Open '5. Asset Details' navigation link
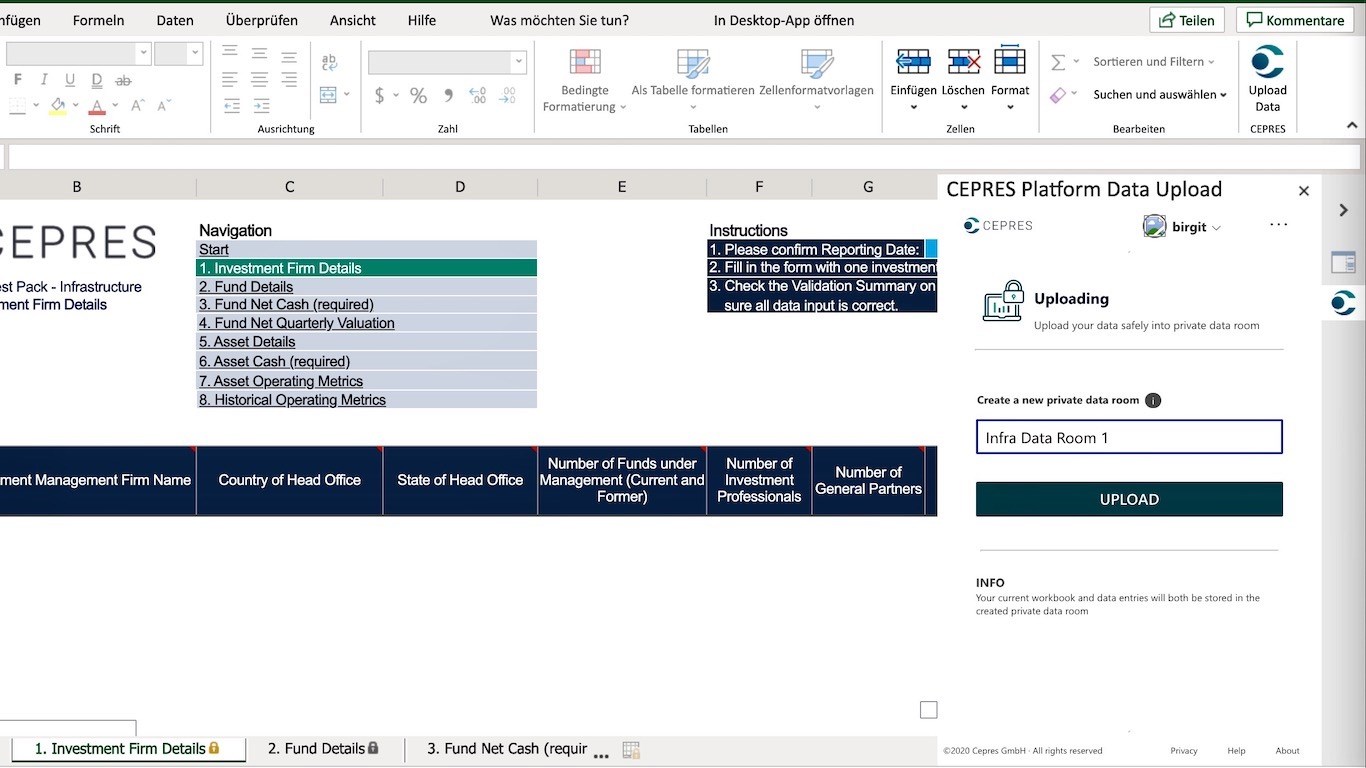This screenshot has width=1366, height=768. [247, 342]
